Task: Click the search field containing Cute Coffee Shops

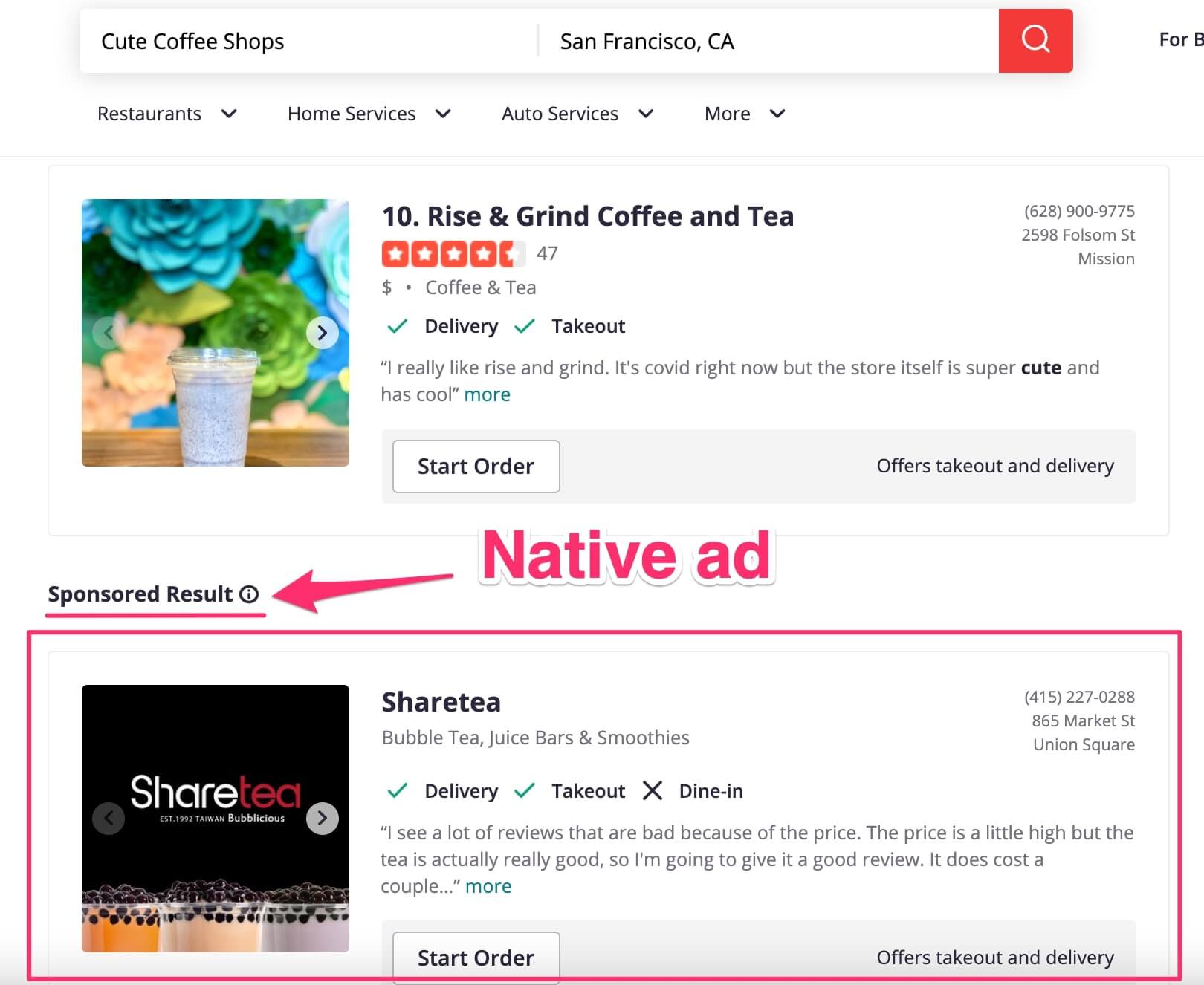Action: (297, 41)
